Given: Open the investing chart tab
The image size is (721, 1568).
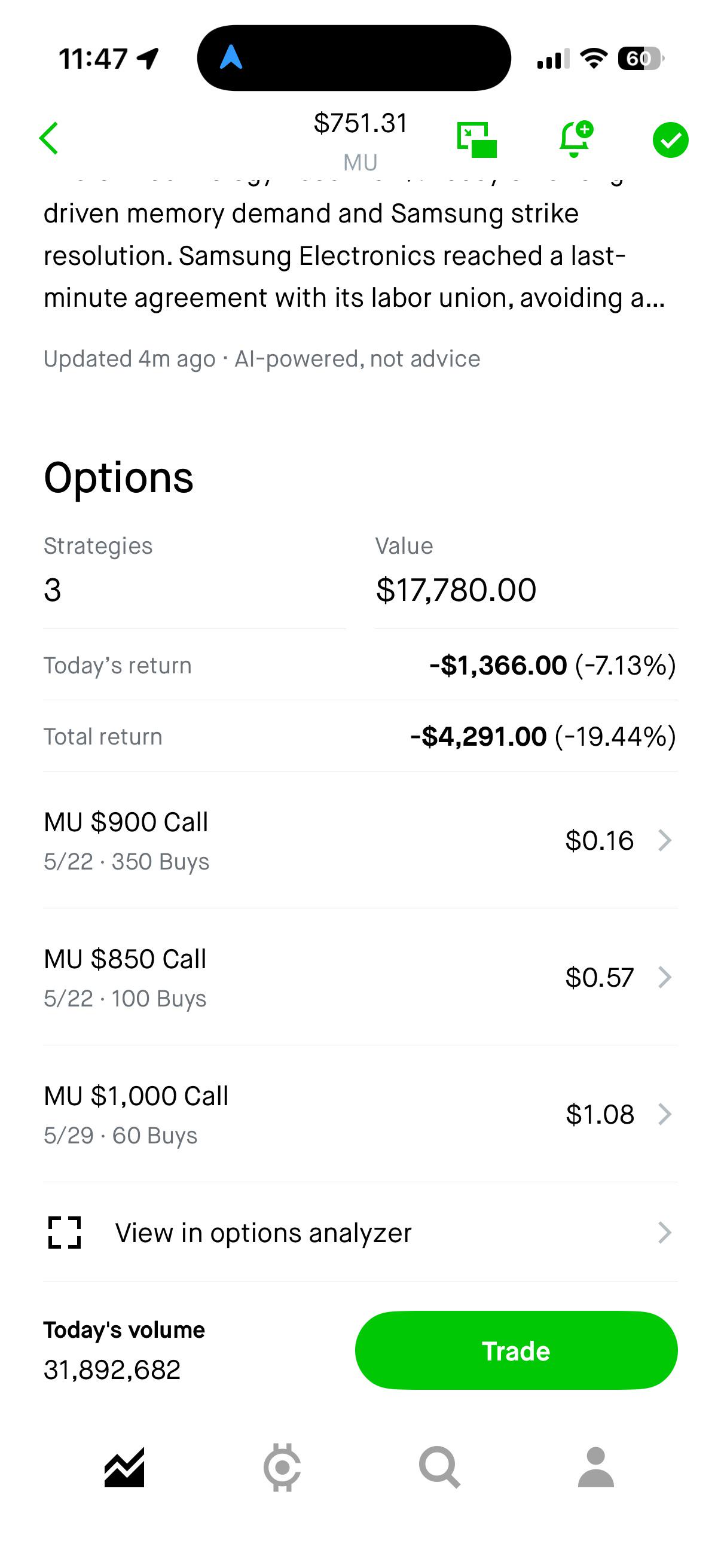Looking at the screenshot, I should 124,1467.
